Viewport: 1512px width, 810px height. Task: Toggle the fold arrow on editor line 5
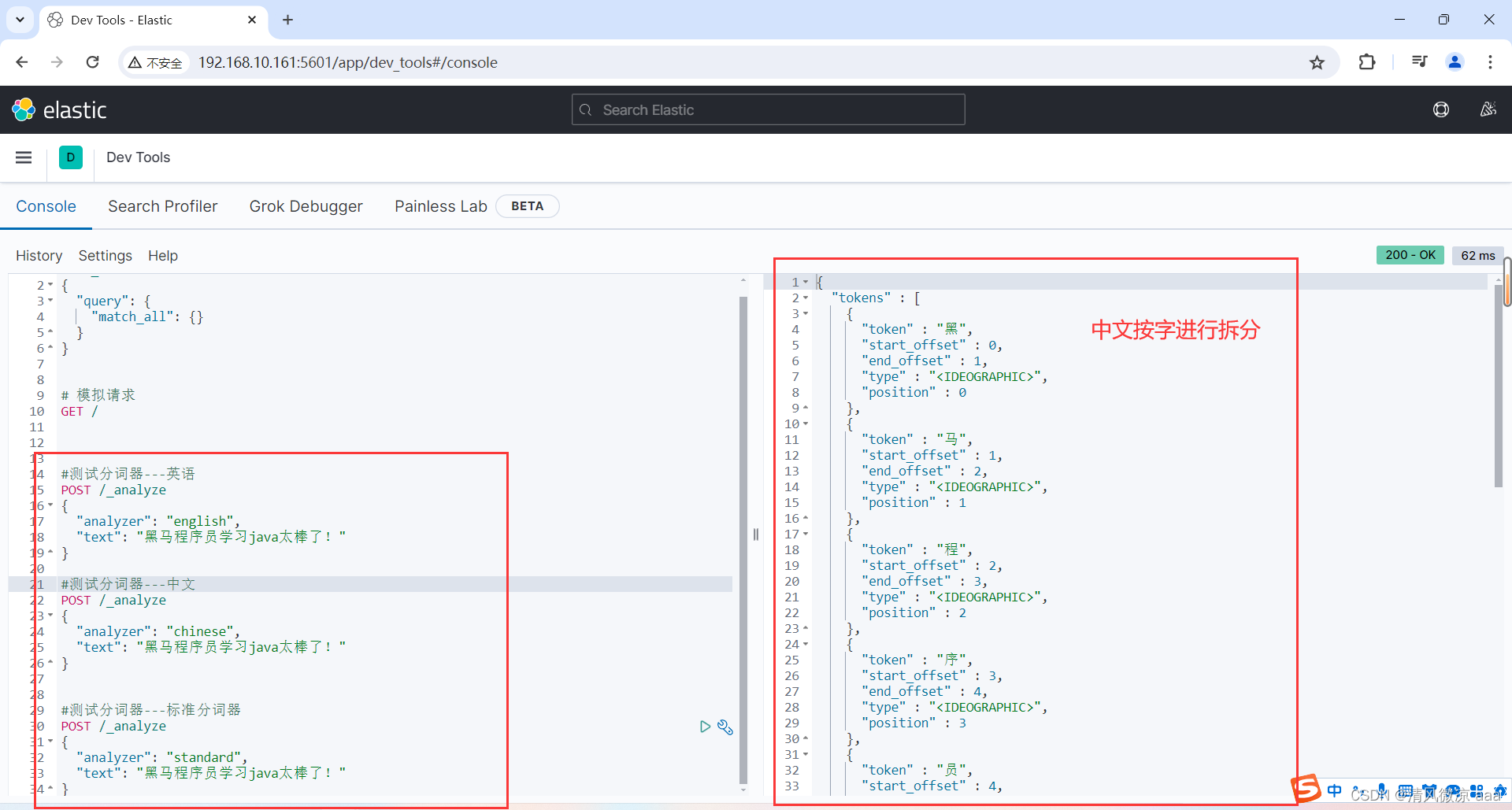(50, 332)
